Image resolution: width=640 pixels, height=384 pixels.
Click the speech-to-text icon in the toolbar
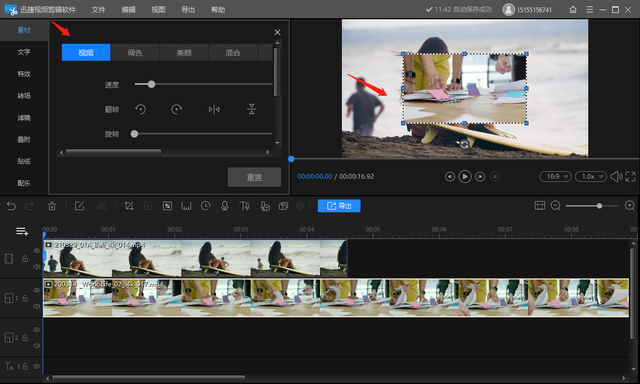(264, 206)
